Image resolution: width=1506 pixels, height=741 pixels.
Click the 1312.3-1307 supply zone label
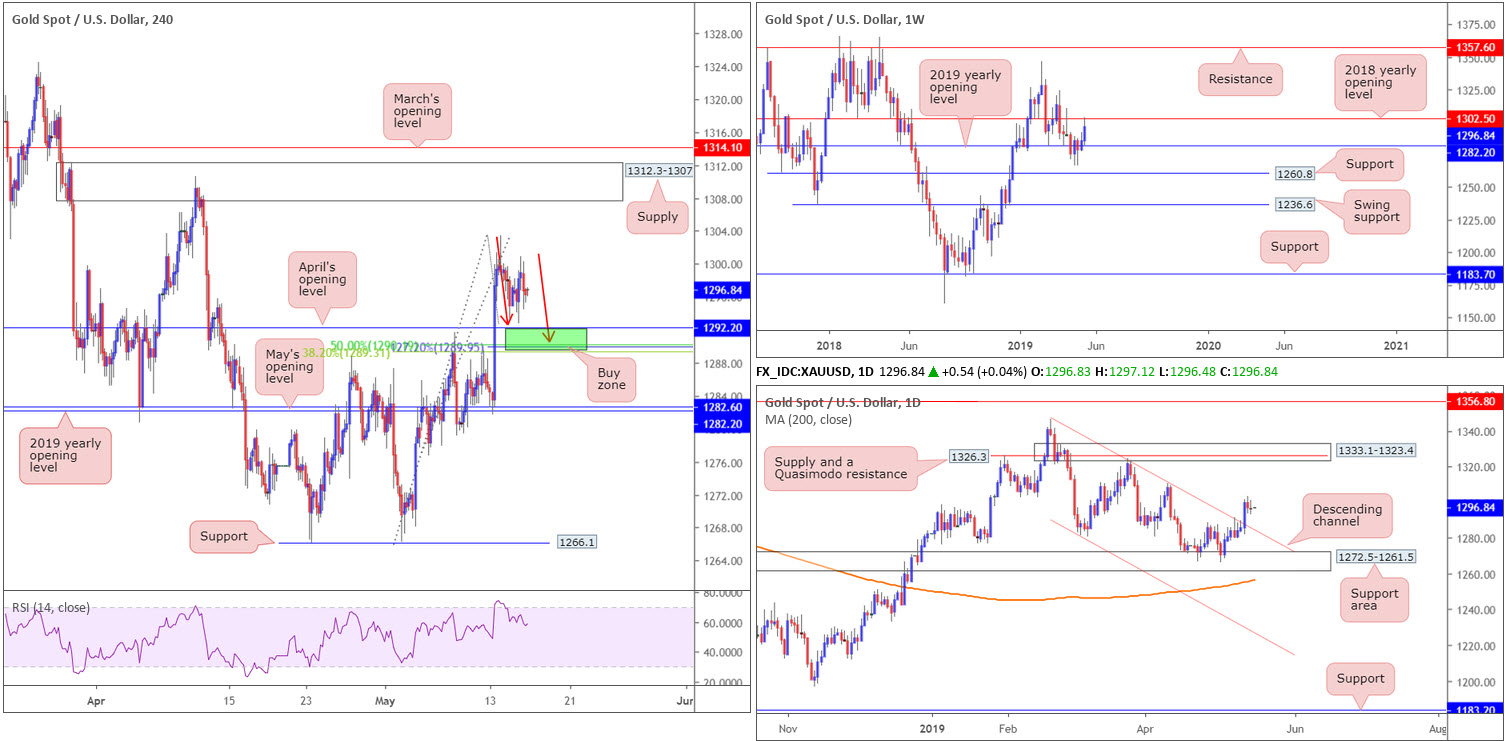click(658, 171)
